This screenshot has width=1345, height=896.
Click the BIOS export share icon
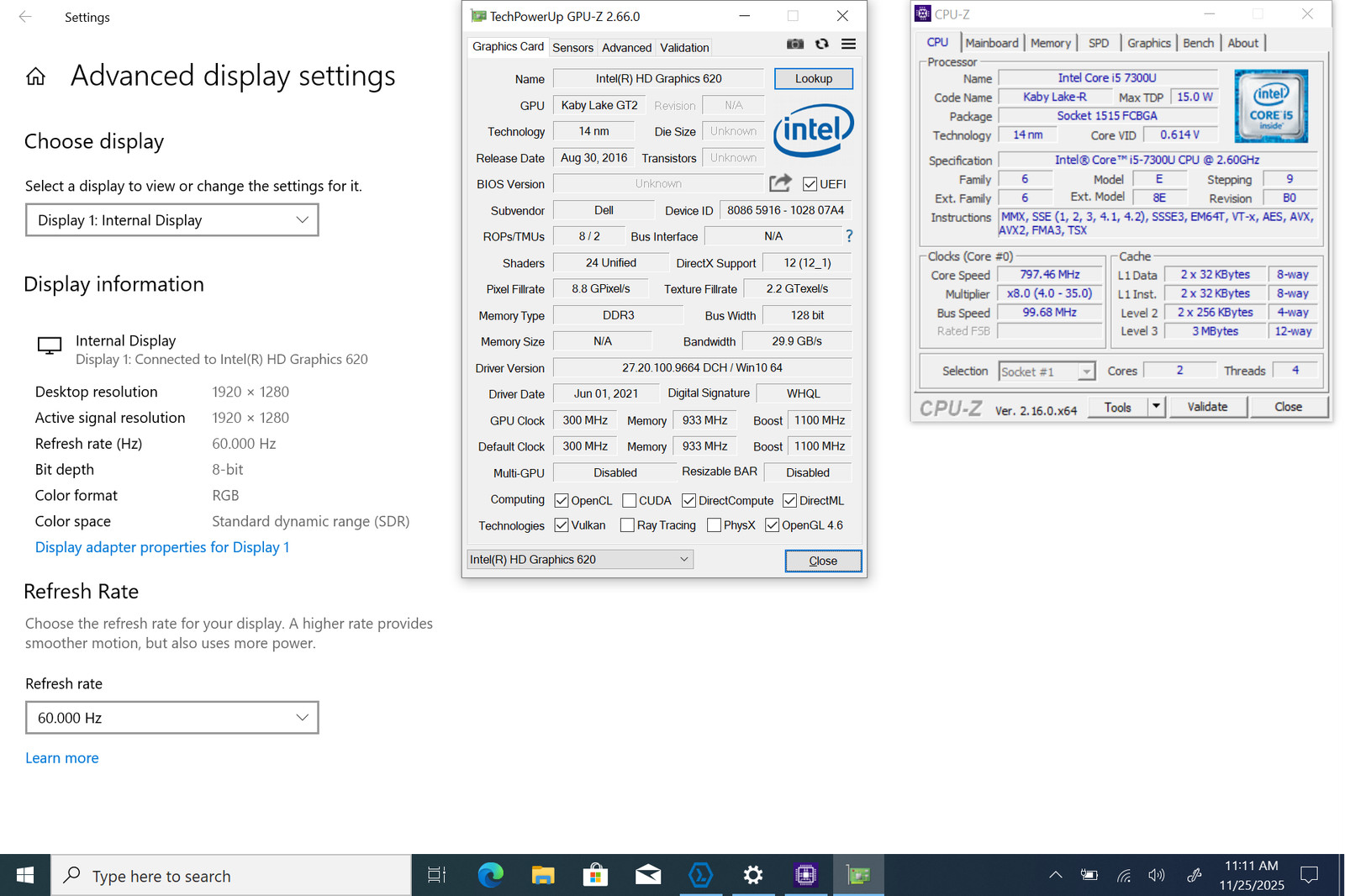(780, 182)
